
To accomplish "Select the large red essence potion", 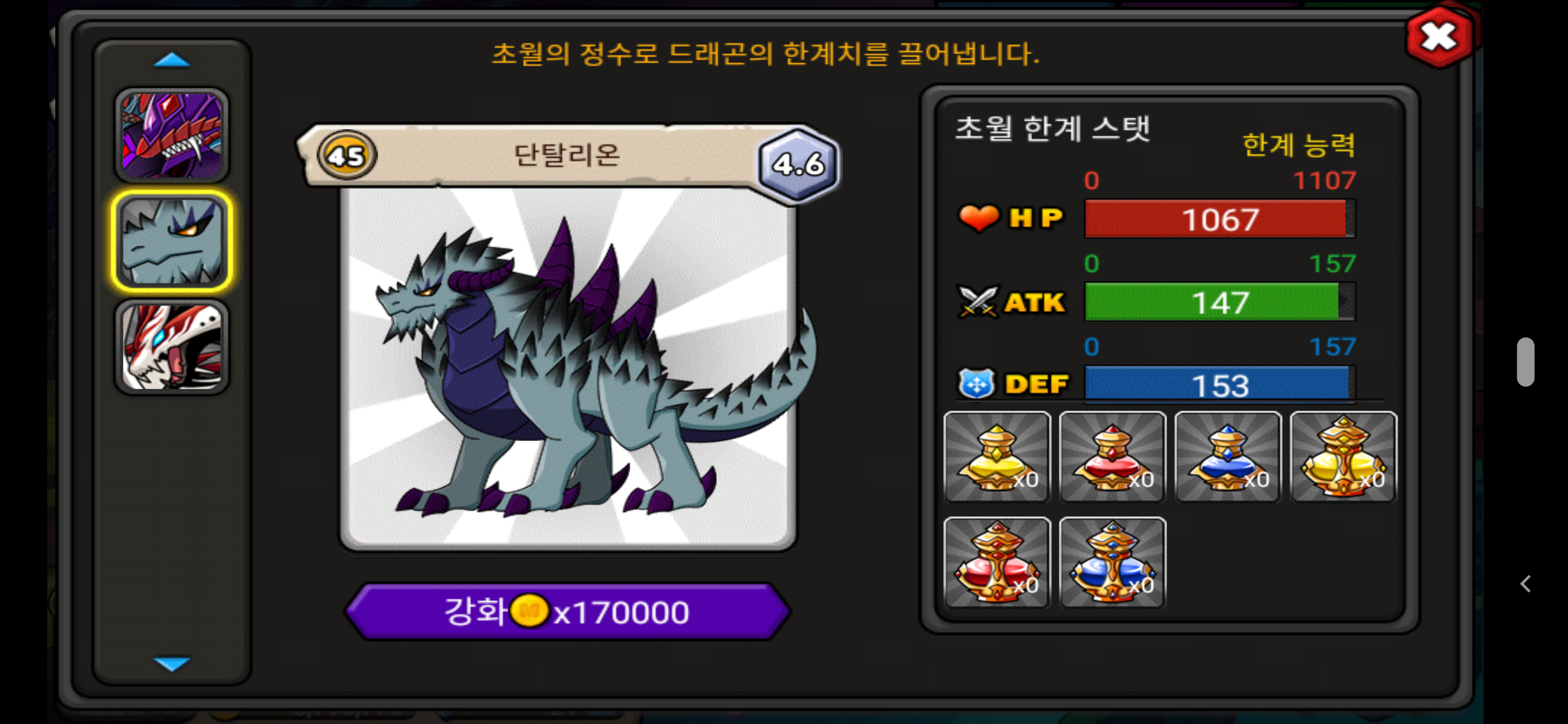I will click(x=997, y=562).
